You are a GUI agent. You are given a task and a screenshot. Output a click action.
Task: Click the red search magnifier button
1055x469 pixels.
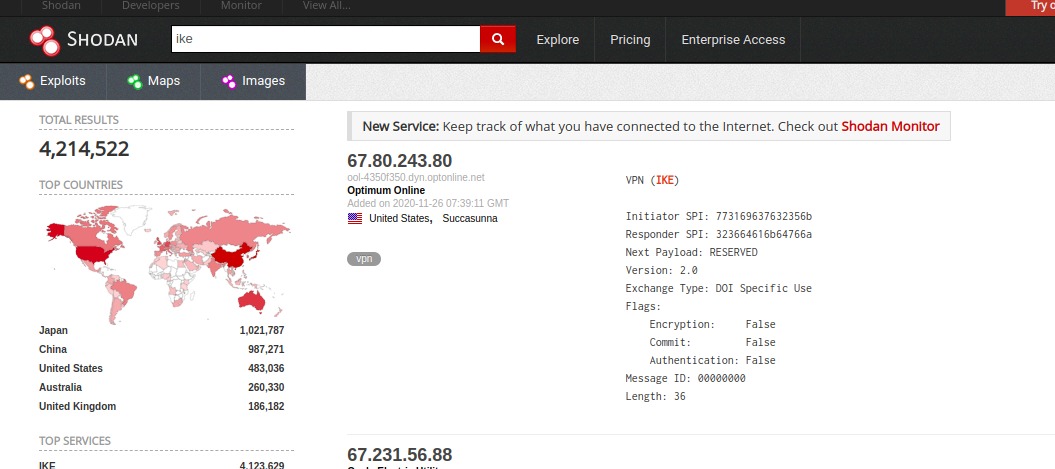pyautogui.click(x=498, y=39)
